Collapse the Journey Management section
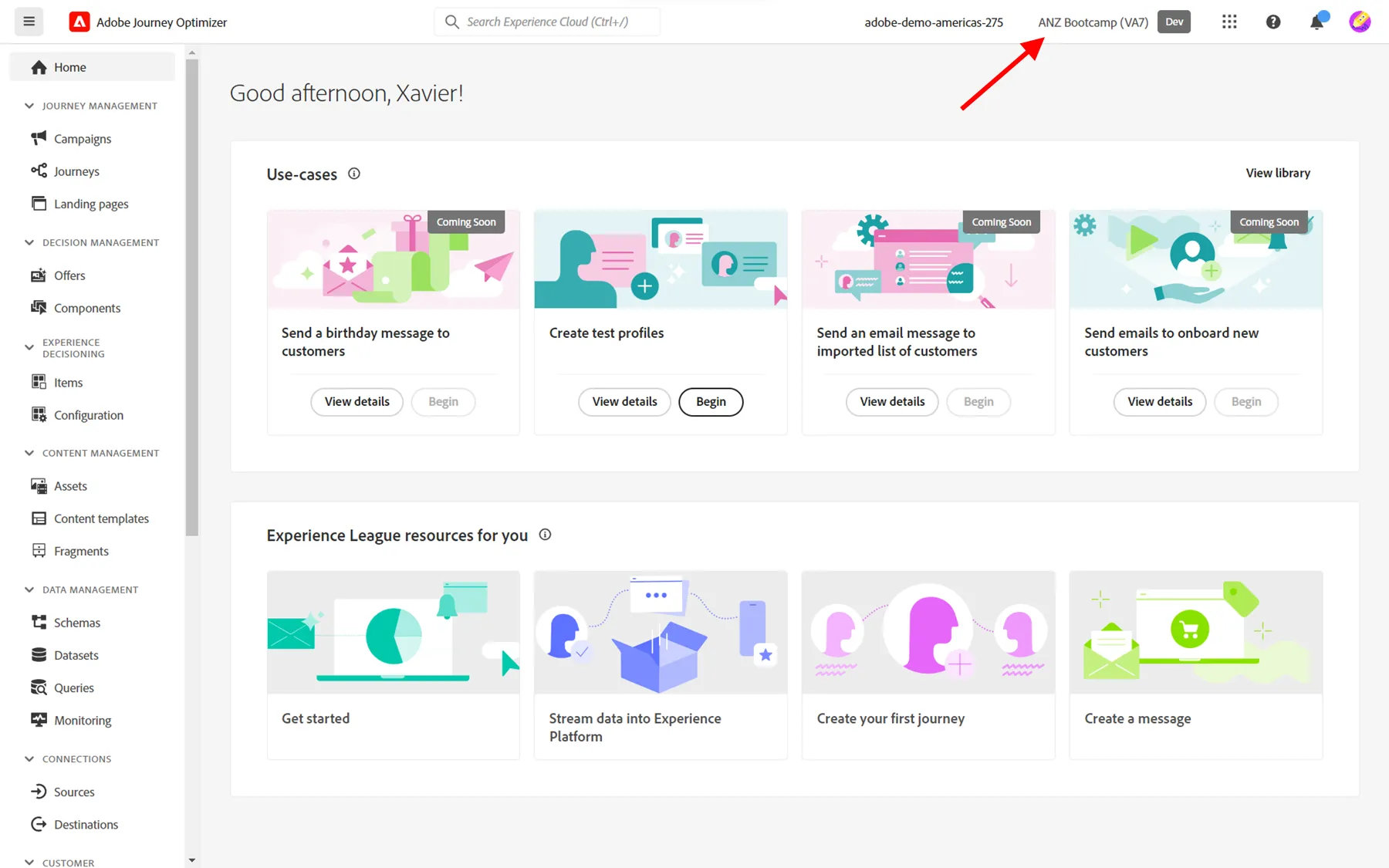The height and width of the screenshot is (868, 1389). [29, 106]
